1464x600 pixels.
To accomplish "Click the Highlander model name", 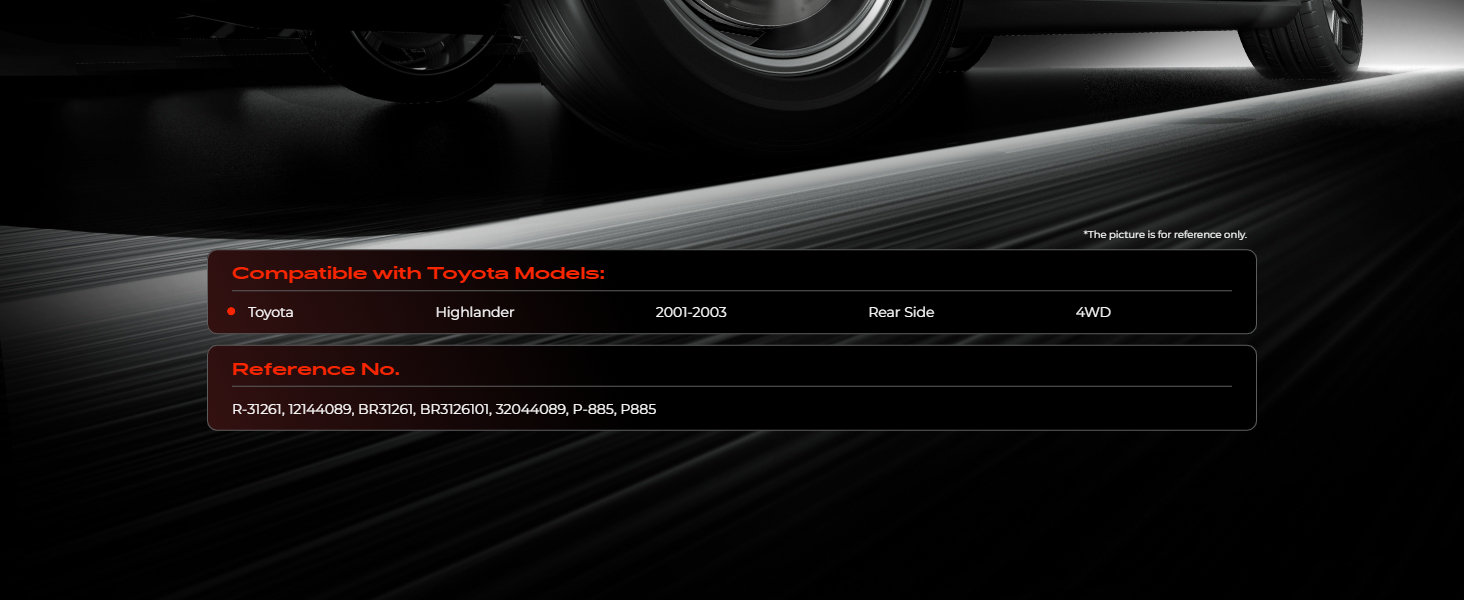I will (475, 312).
